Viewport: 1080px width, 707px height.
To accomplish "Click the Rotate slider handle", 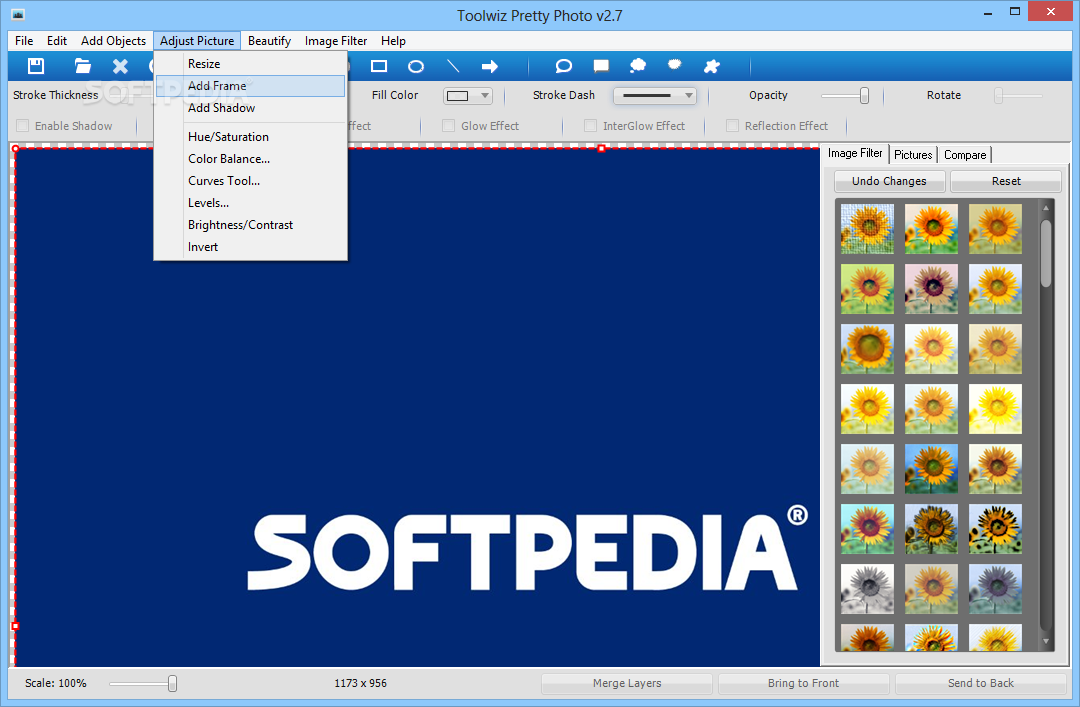I will coord(998,96).
